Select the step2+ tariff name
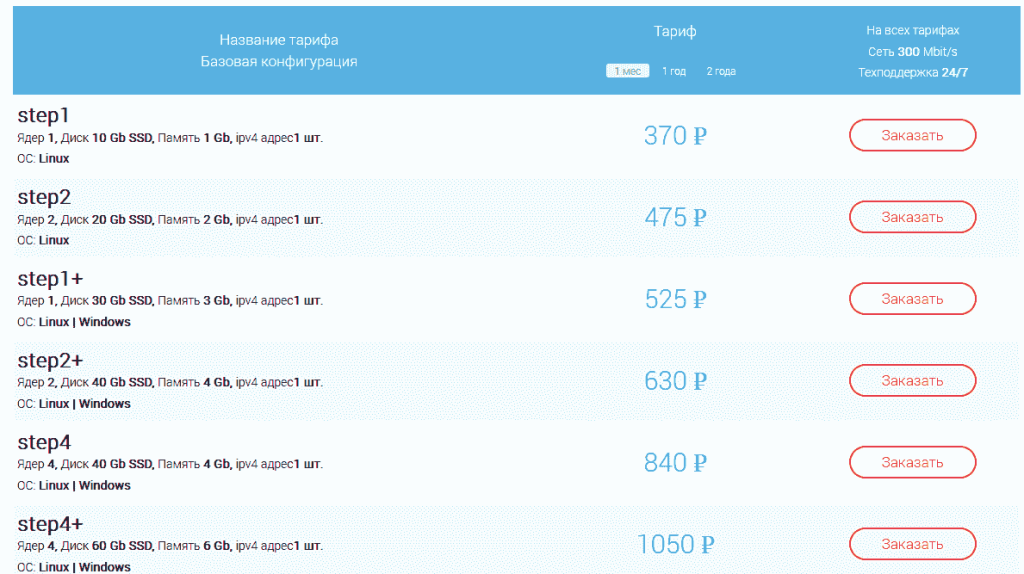The image size is (1024, 574). pyautogui.click(x=50, y=361)
